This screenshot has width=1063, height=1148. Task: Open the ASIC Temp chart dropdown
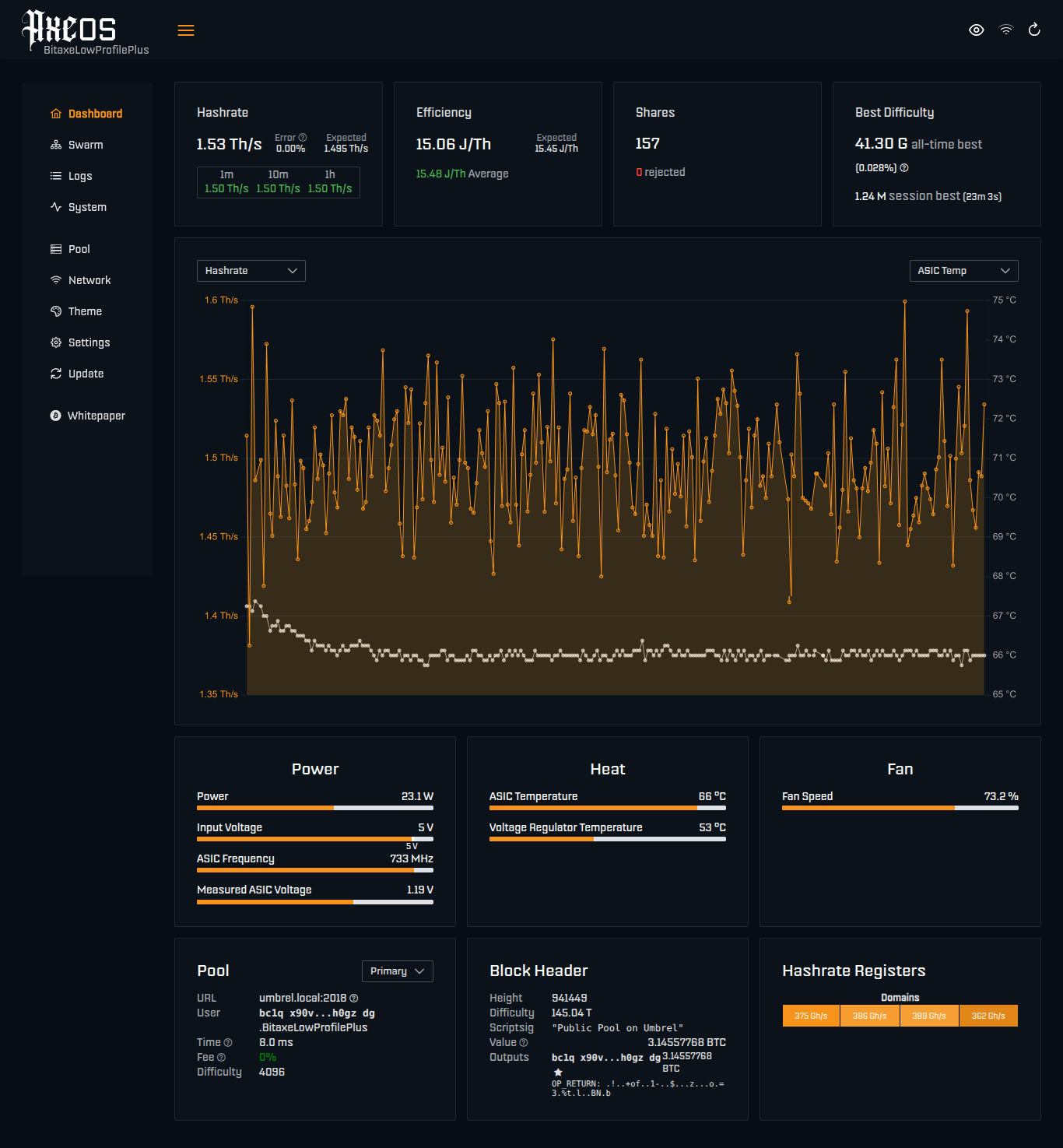[964, 271]
